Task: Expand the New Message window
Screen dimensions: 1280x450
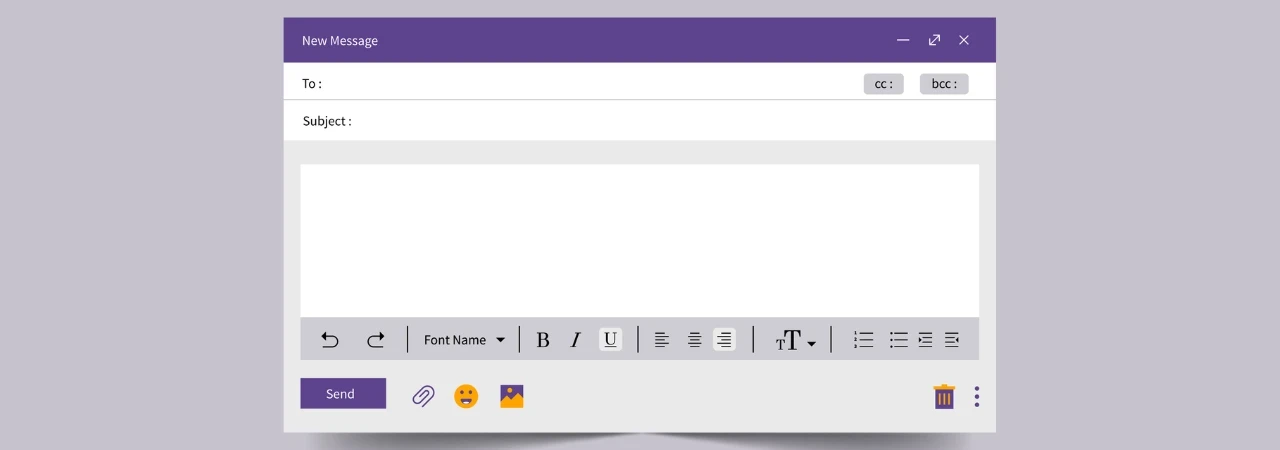Action: tap(934, 40)
